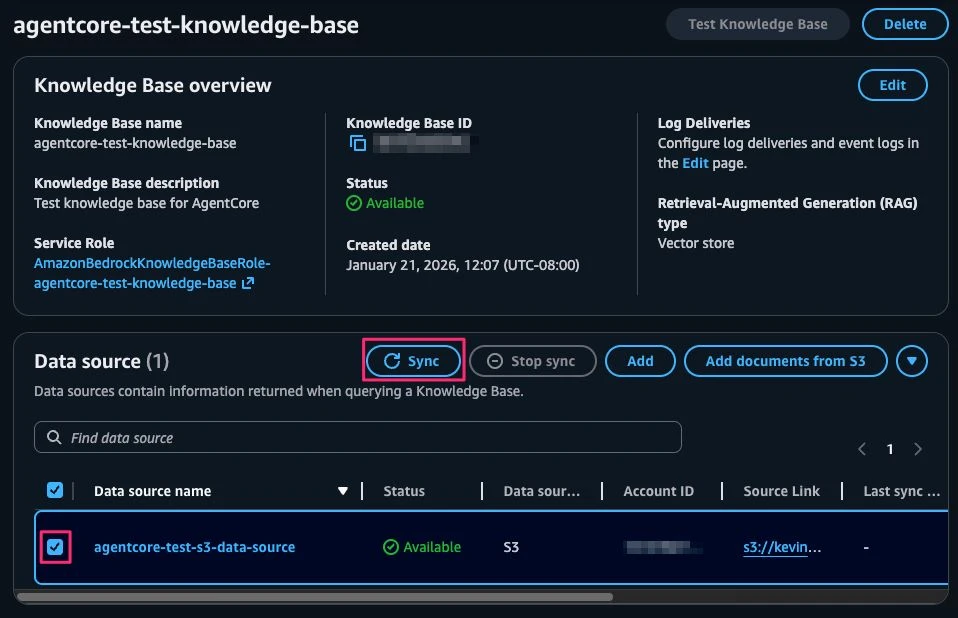Click Add documents from S3 button
This screenshot has width=958, height=618.
tap(785, 361)
